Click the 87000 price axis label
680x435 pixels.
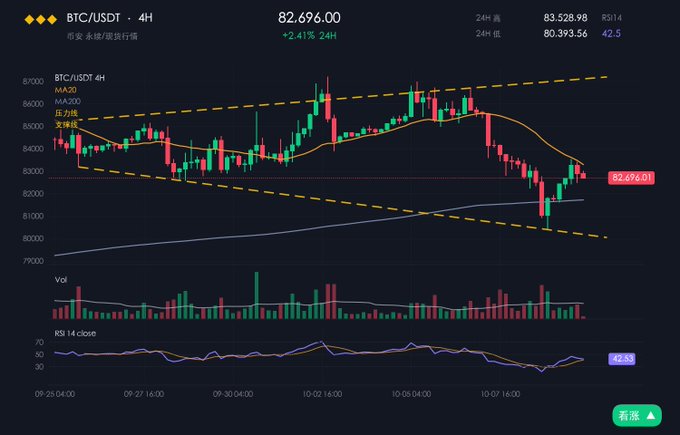click(x=33, y=82)
